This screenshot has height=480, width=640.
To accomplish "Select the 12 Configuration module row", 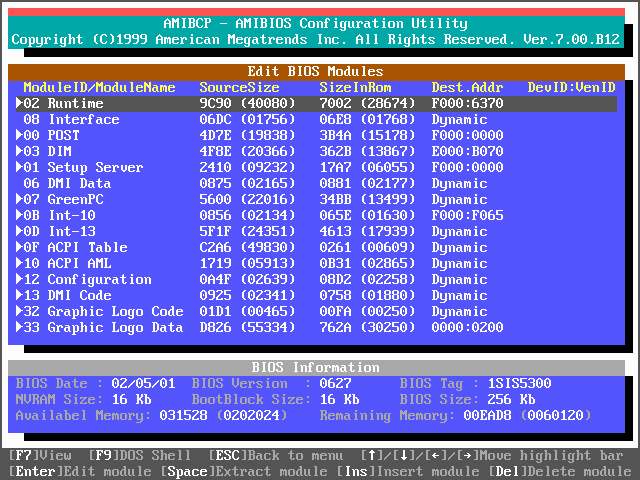I will tap(316, 279).
